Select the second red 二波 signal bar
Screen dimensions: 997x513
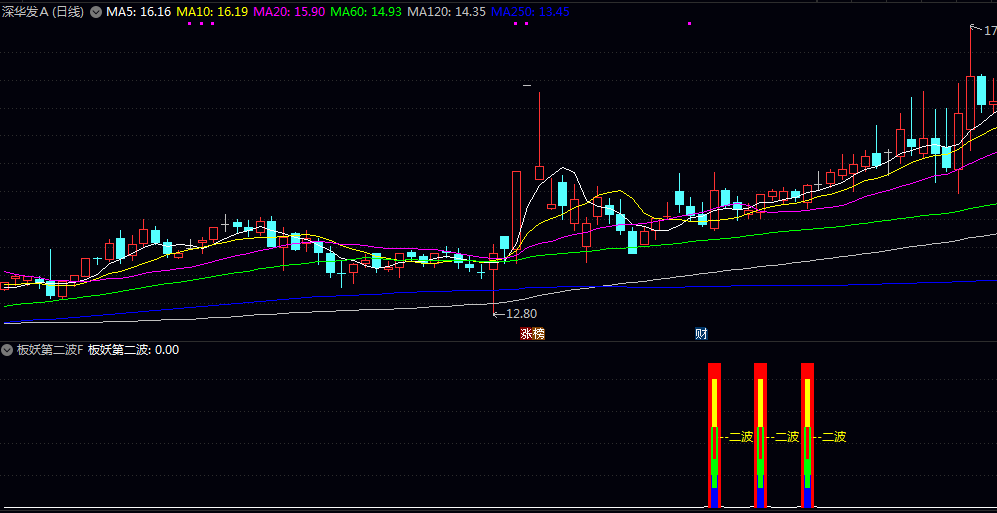pos(760,435)
